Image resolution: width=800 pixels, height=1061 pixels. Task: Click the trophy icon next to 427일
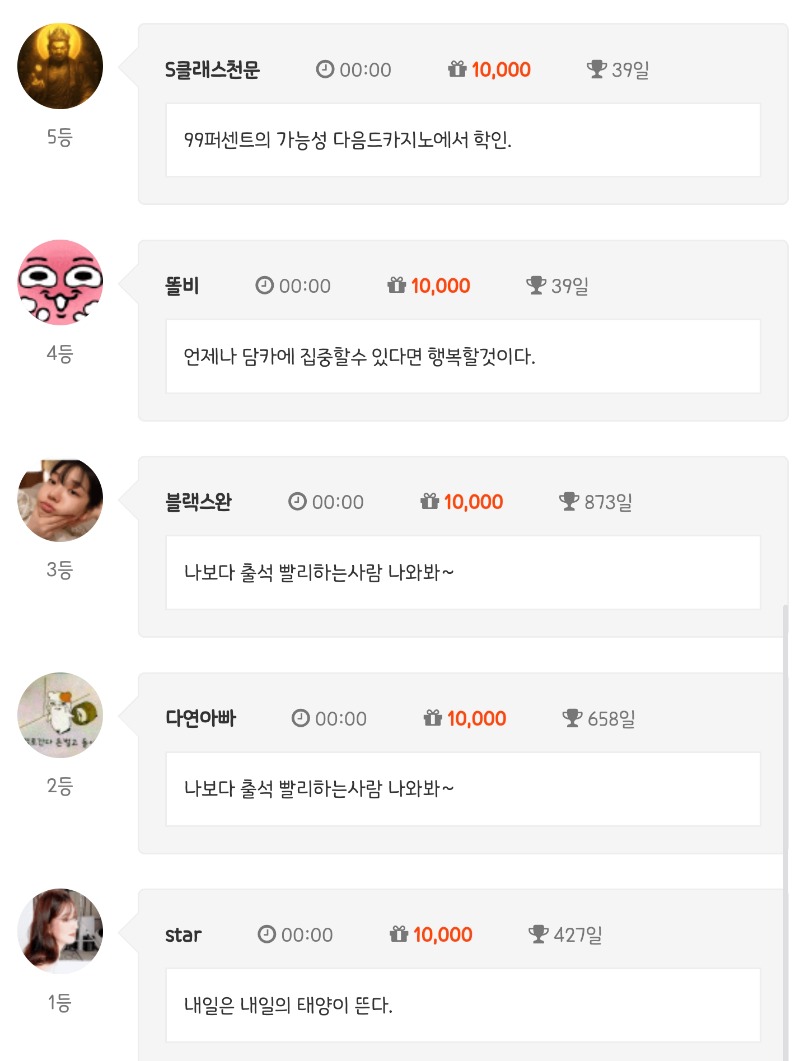click(x=538, y=935)
